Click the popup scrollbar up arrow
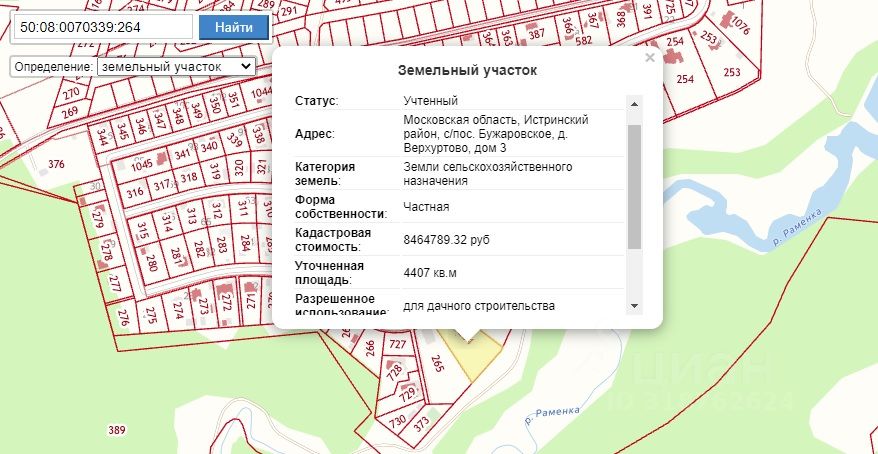 click(634, 104)
